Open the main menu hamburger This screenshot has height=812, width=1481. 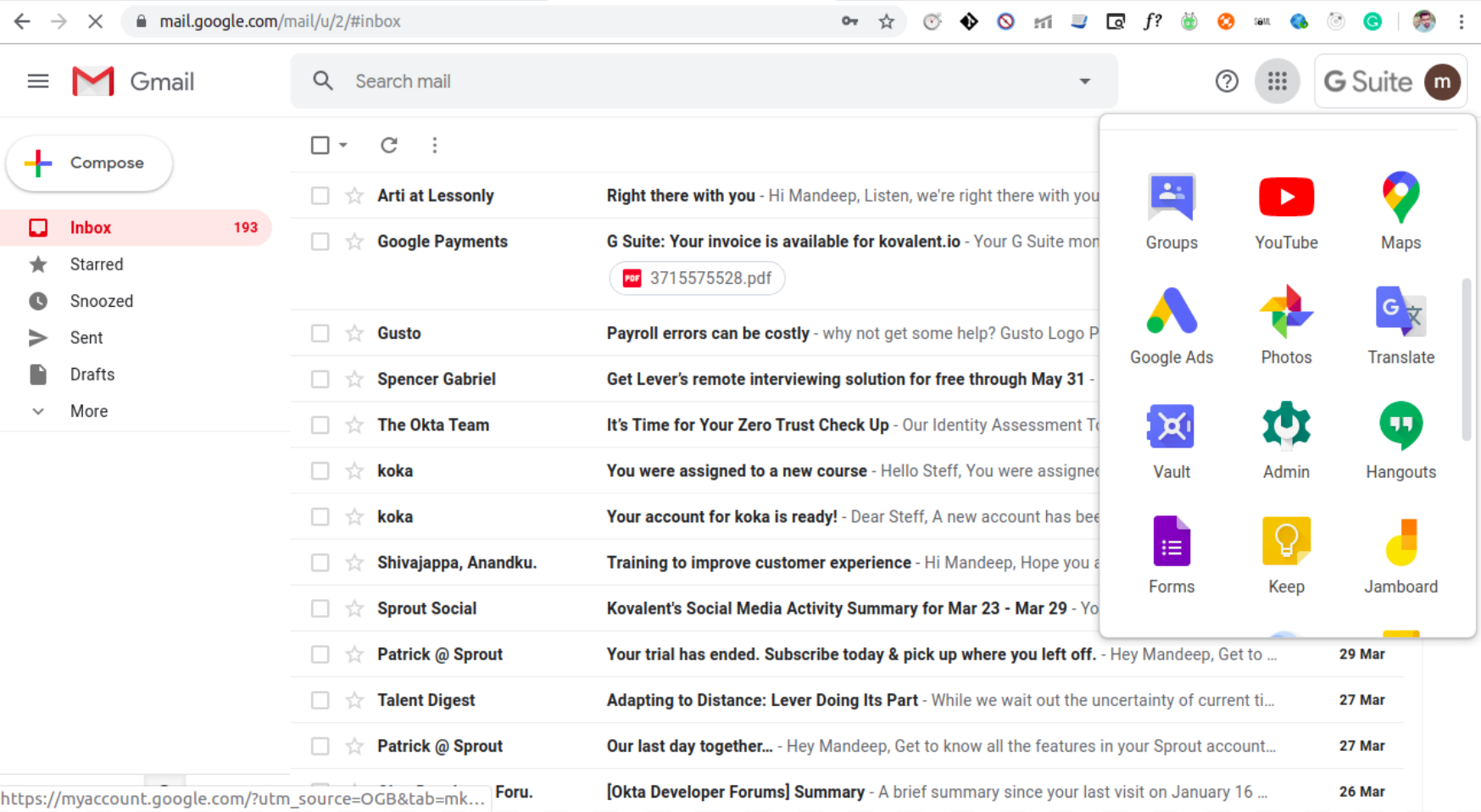[38, 81]
